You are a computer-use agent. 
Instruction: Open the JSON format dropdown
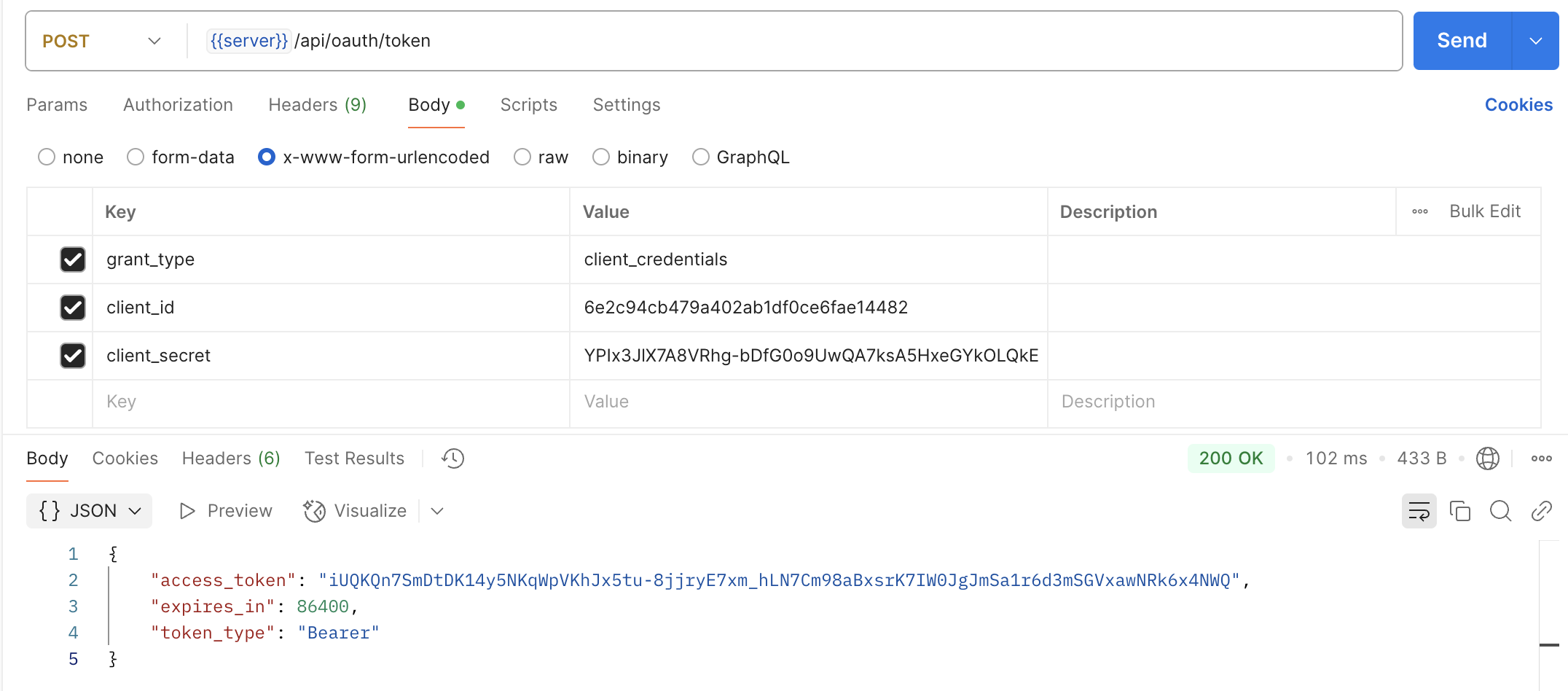[x=89, y=511]
